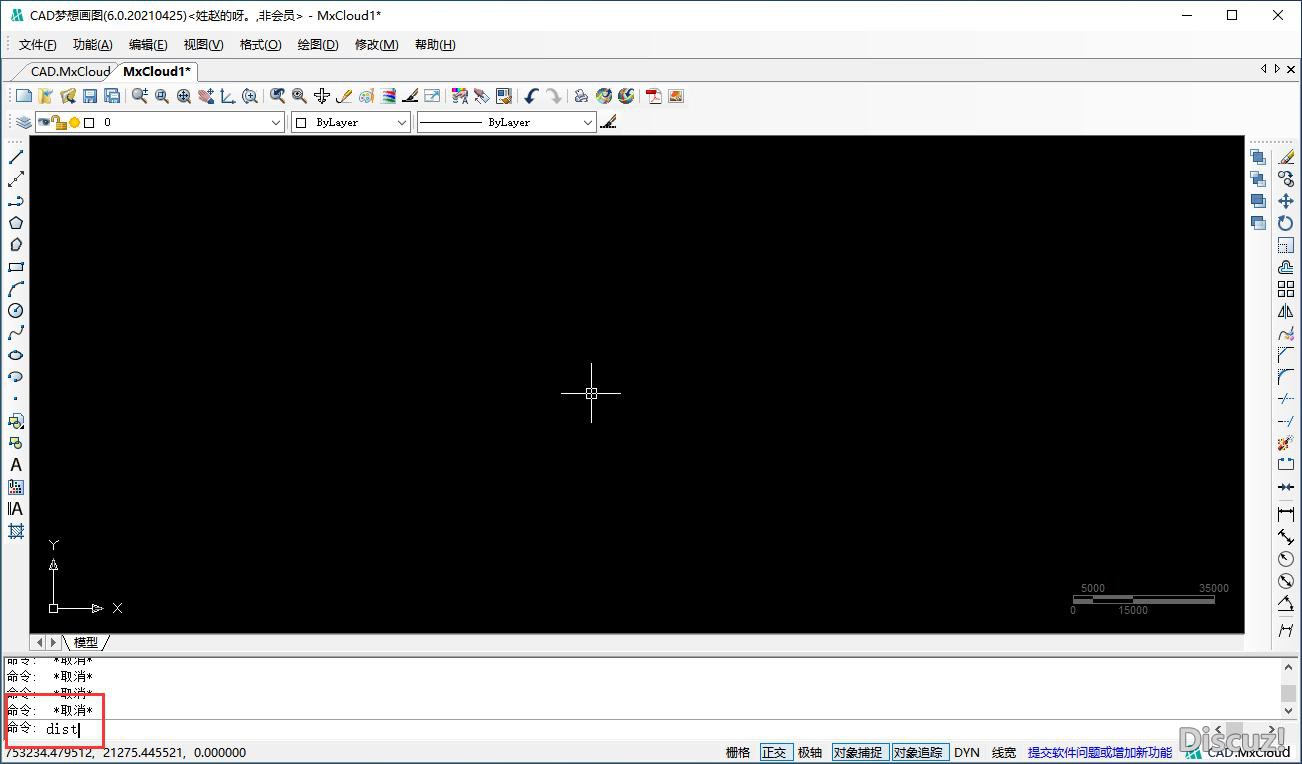Open the 编辑(E) menu

[148, 45]
